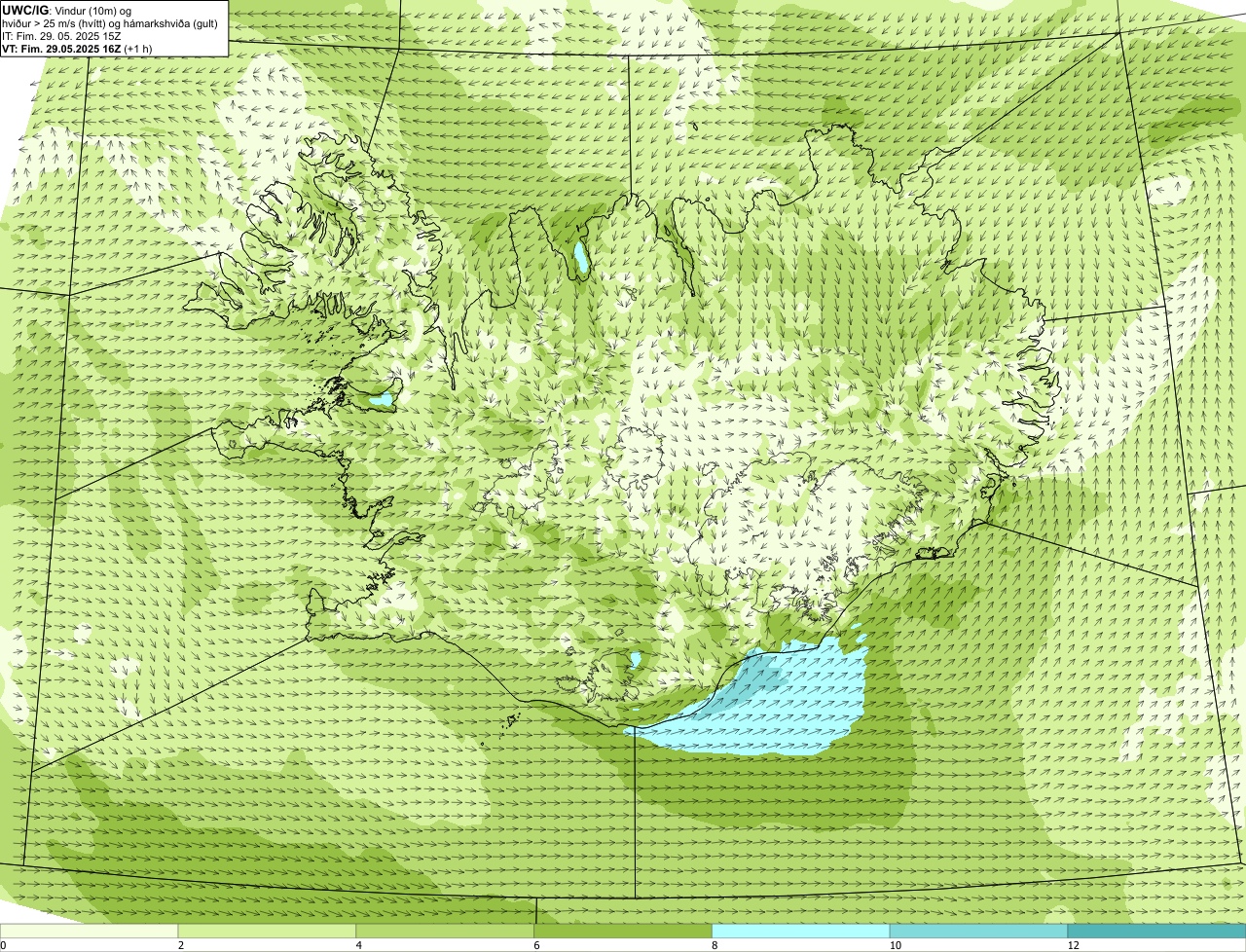Click the small blue patch in western Iceland
Screen dimensions: 1246x952
pyautogui.click(x=381, y=399)
